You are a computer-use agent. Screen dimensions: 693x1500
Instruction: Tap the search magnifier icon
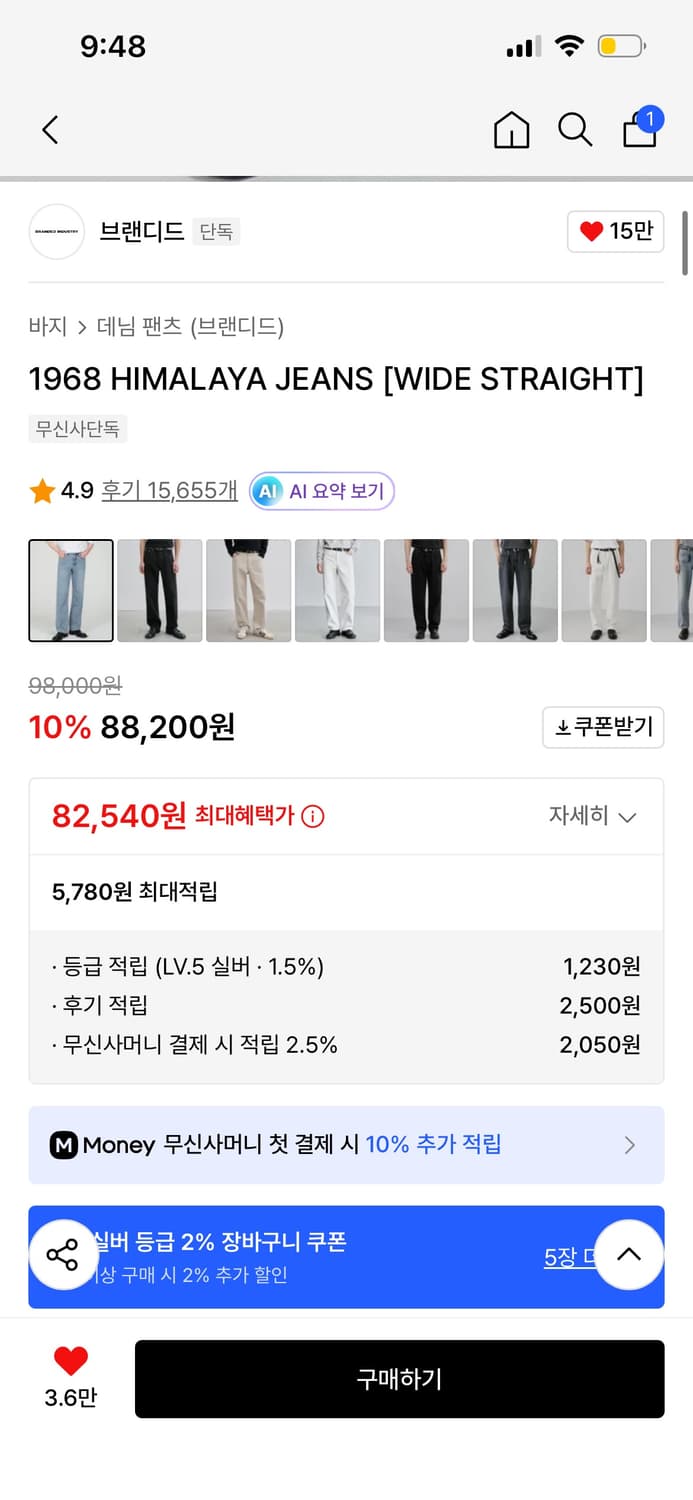[x=574, y=130]
